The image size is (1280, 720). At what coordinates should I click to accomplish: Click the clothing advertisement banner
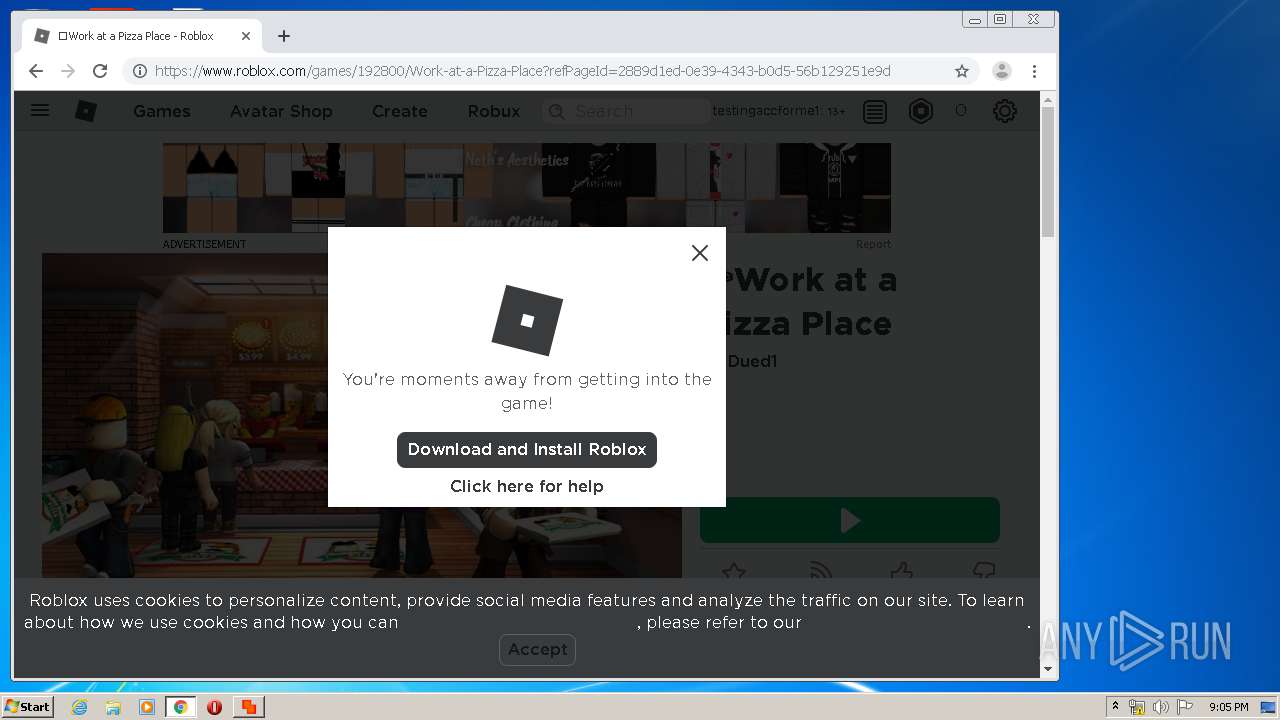tap(527, 188)
